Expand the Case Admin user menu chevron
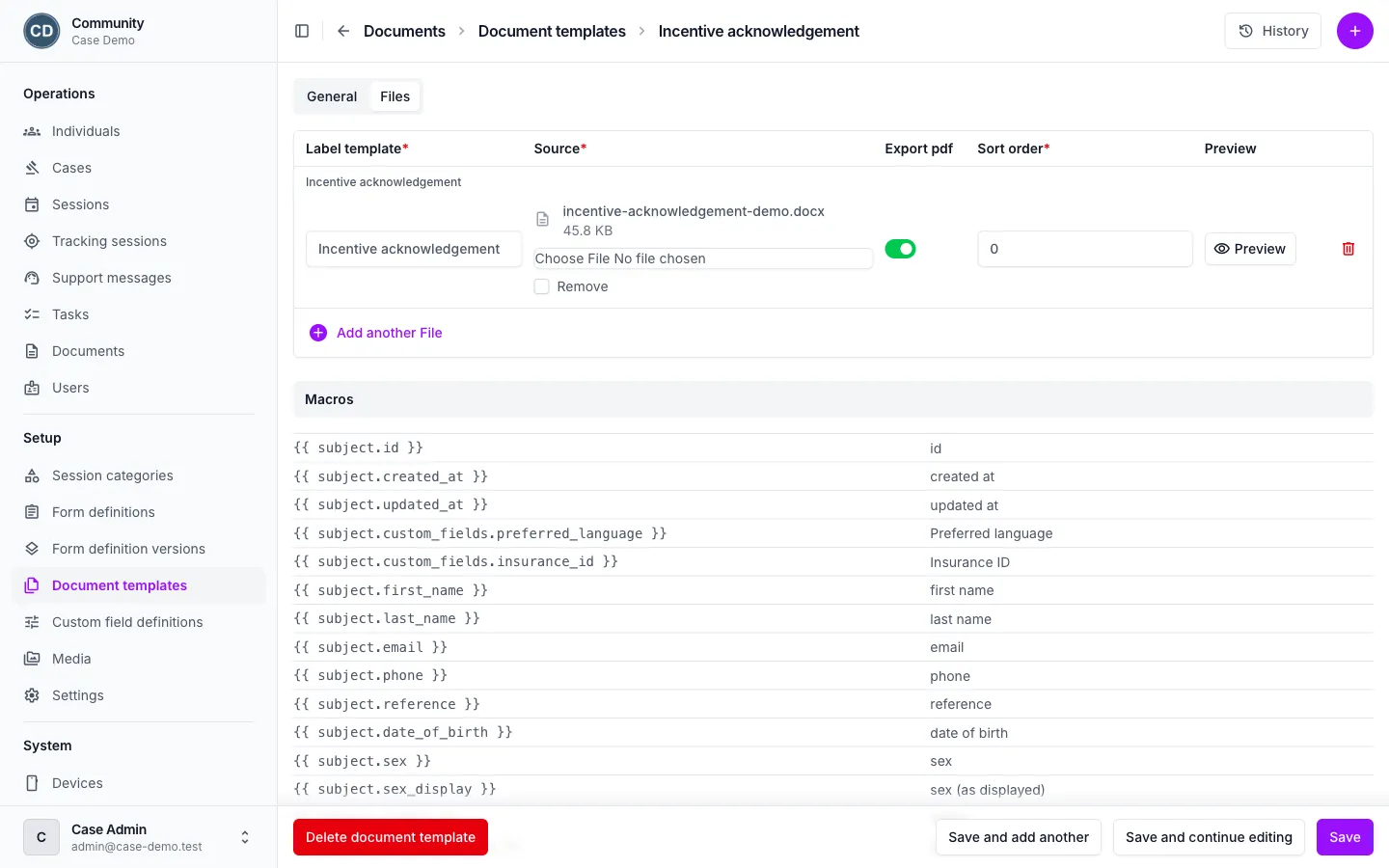Viewport: 1389px width, 868px height. pyautogui.click(x=245, y=837)
